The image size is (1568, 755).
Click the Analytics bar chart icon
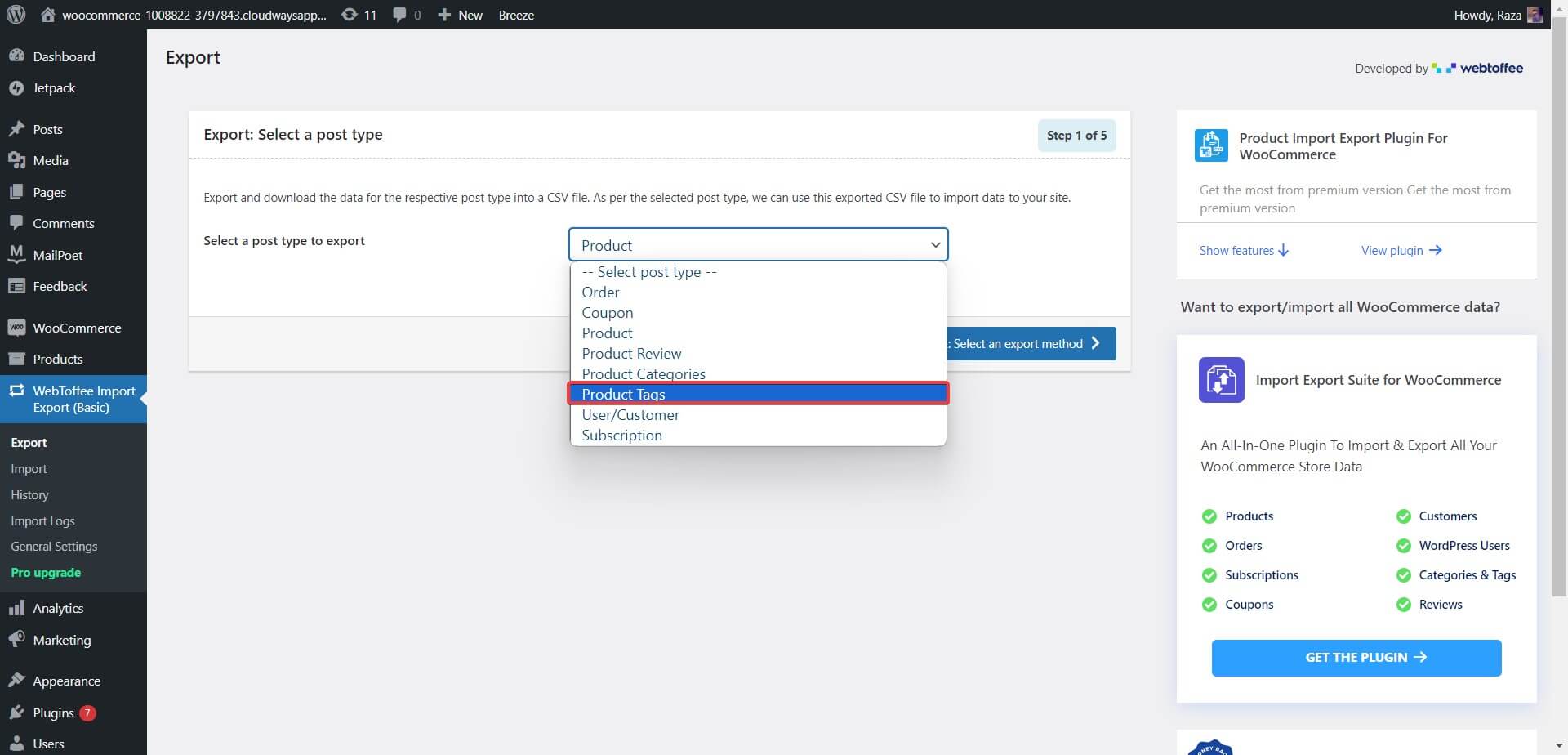point(16,608)
